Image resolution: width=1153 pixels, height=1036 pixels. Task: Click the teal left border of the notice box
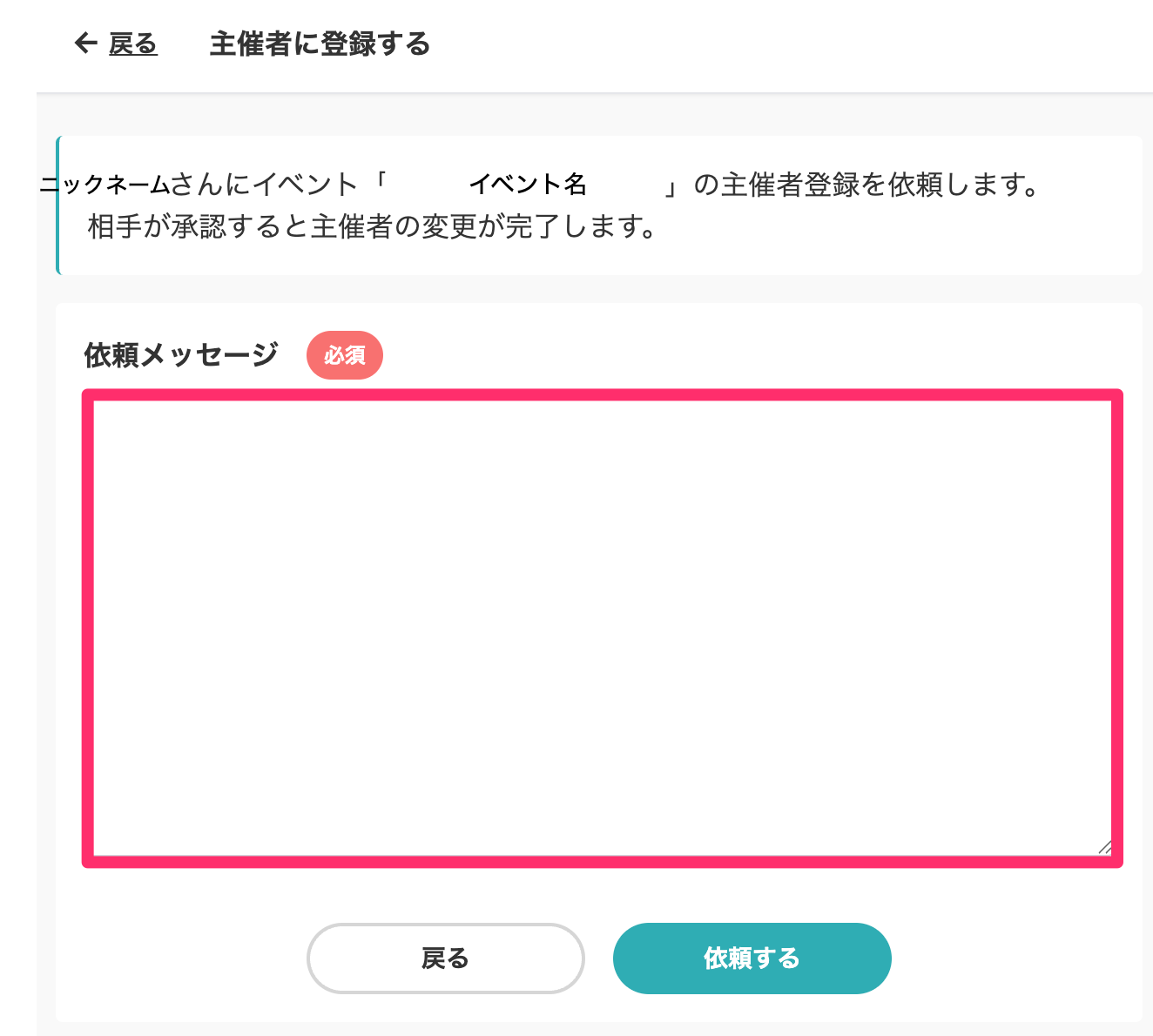point(58,205)
